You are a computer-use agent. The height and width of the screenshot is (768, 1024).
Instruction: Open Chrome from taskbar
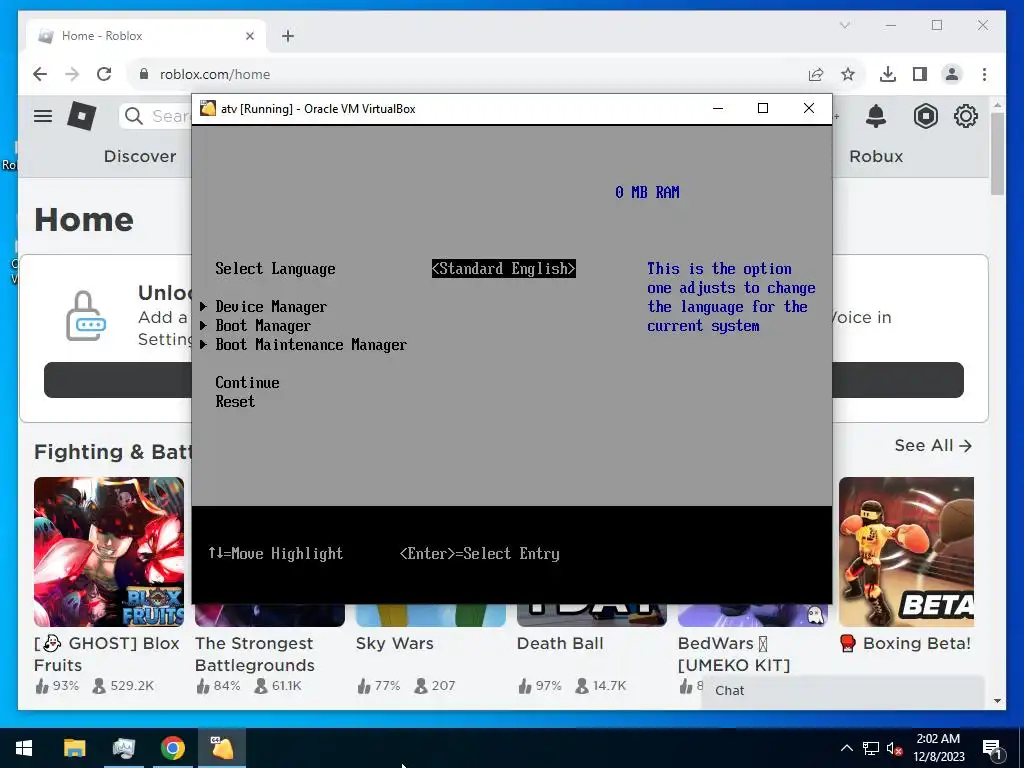(172, 748)
